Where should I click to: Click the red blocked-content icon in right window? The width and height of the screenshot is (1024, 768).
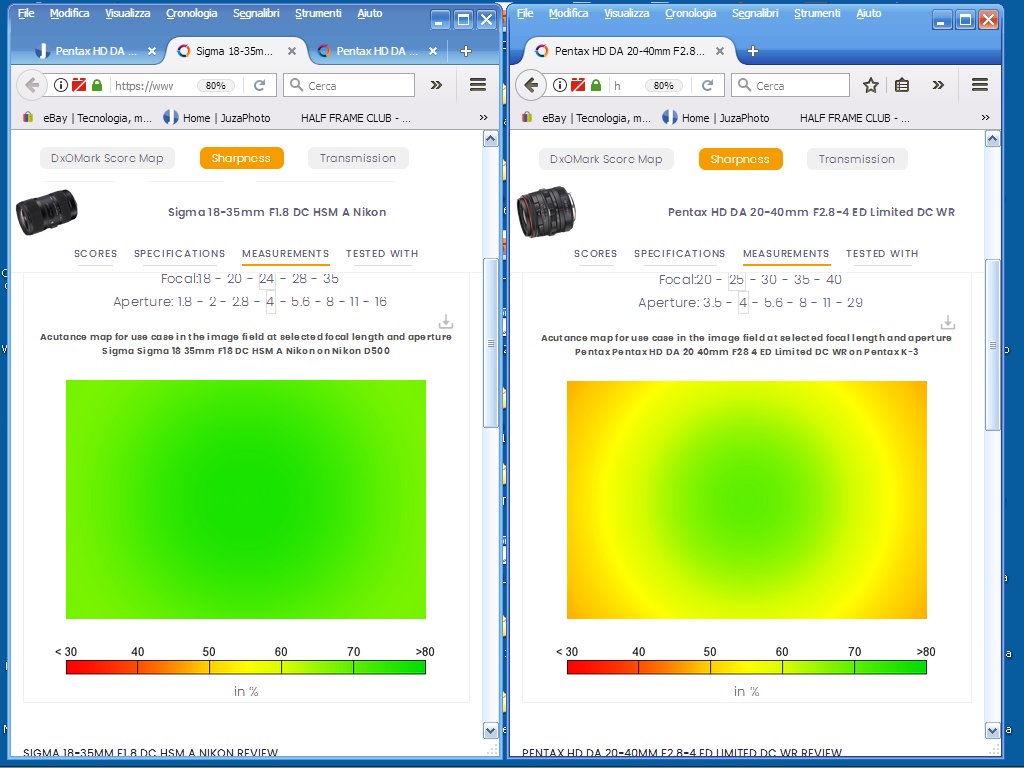(578, 85)
